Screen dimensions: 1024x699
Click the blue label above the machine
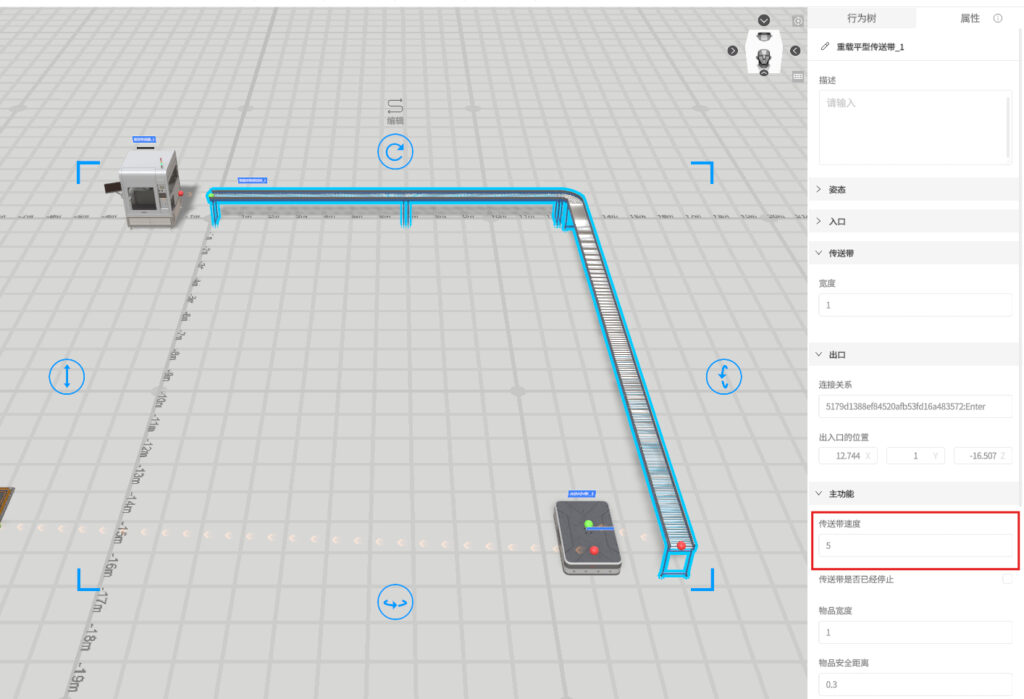click(144, 140)
